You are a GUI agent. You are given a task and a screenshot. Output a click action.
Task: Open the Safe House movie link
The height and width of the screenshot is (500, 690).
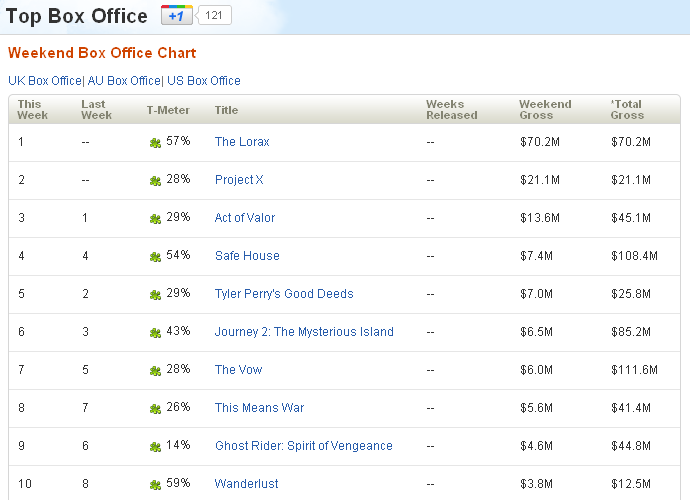click(x=247, y=256)
